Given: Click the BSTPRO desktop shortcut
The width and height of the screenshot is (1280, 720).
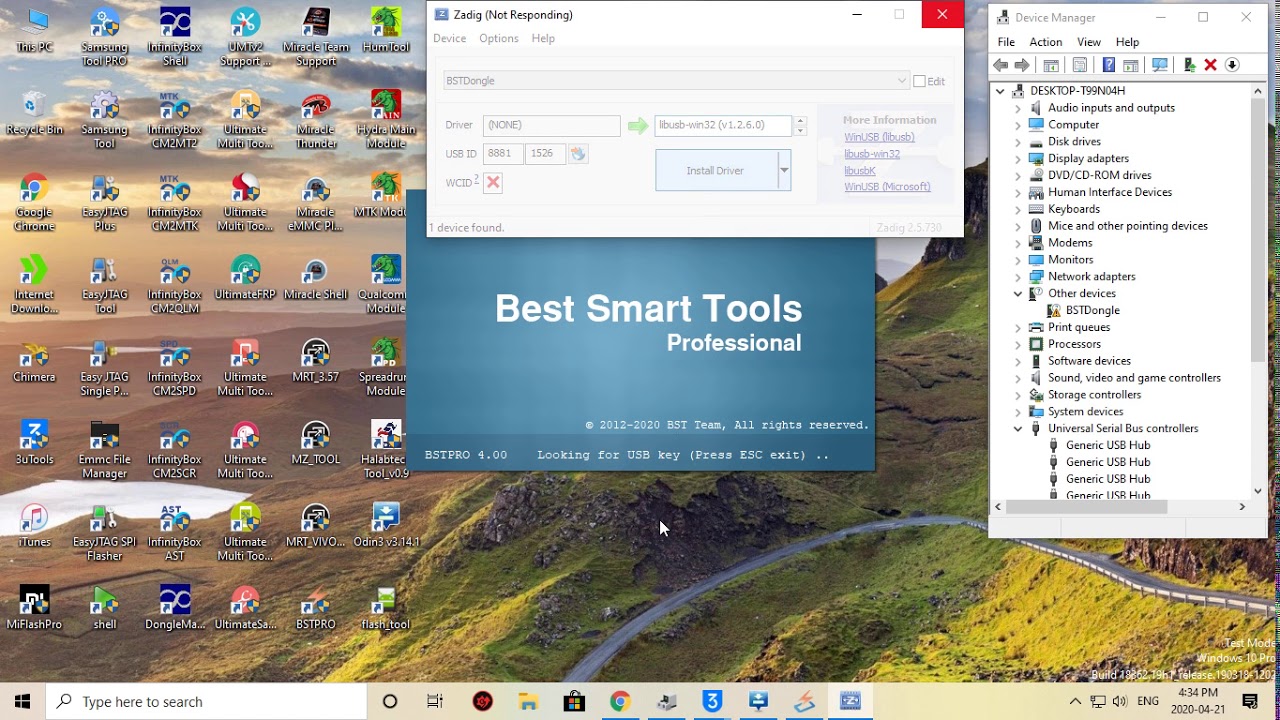Looking at the screenshot, I should coord(316,607).
